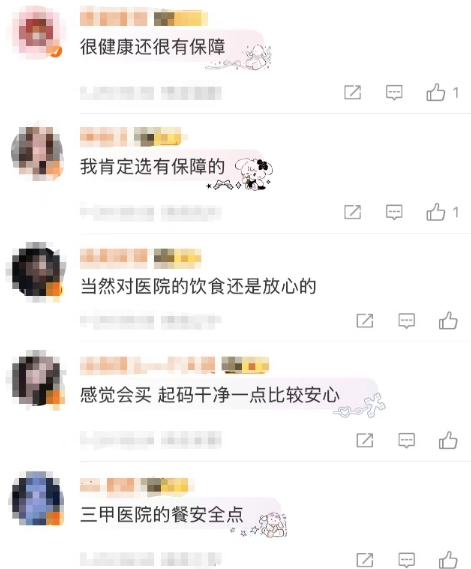
Task: Share the comment about 医院的饮食
Action: 365,320
